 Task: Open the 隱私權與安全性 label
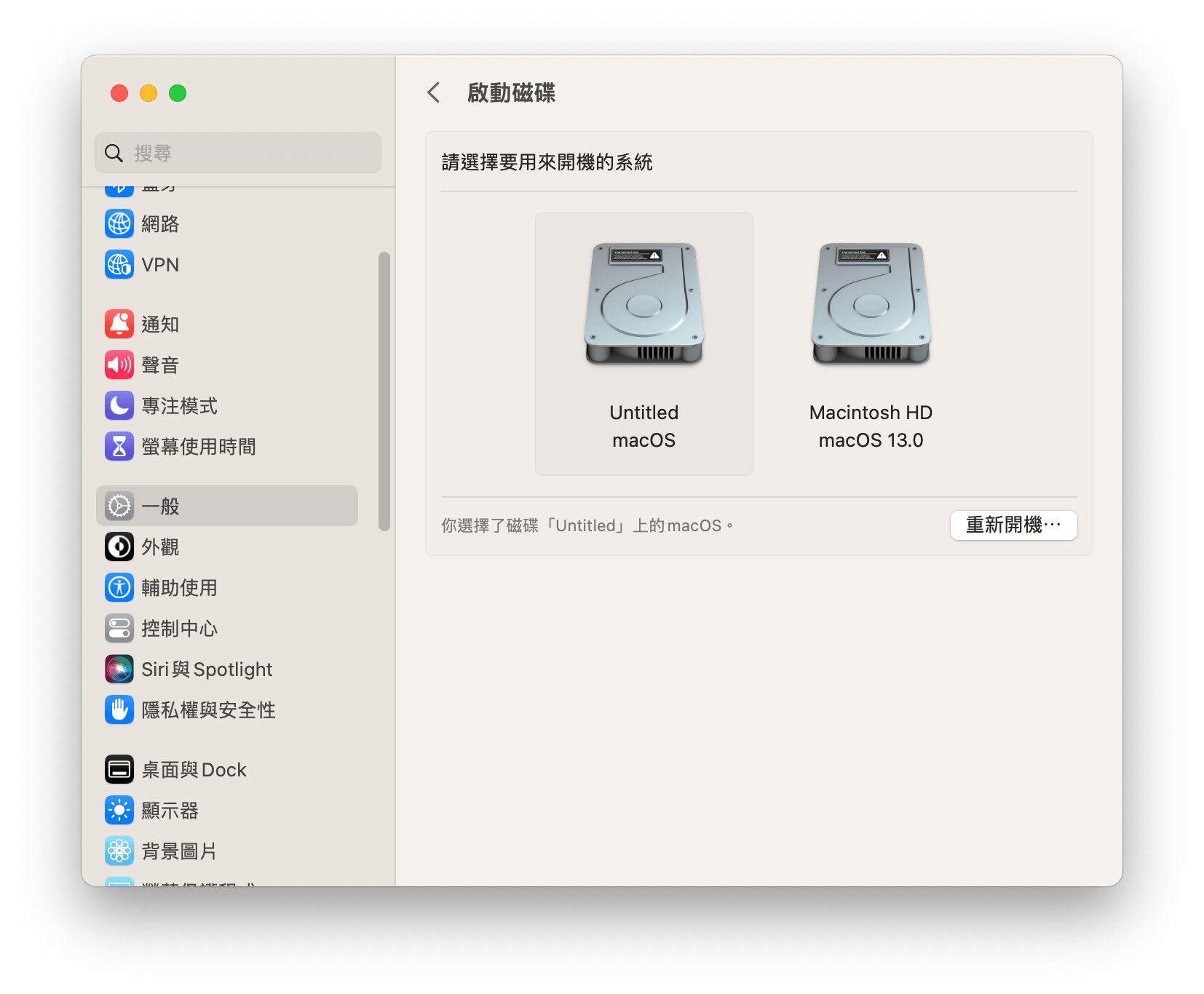coord(208,710)
